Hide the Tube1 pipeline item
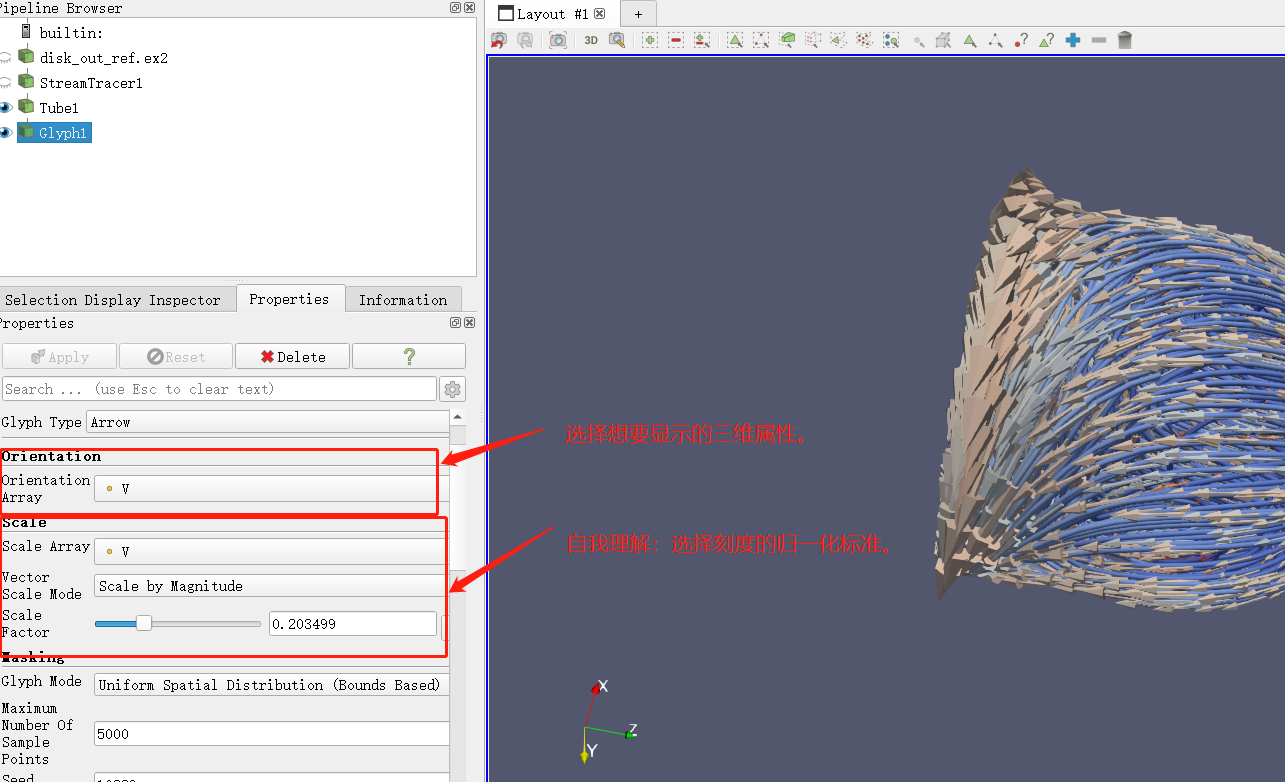This screenshot has height=782, width=1285. pyautogui.click(x=6, y=107)
